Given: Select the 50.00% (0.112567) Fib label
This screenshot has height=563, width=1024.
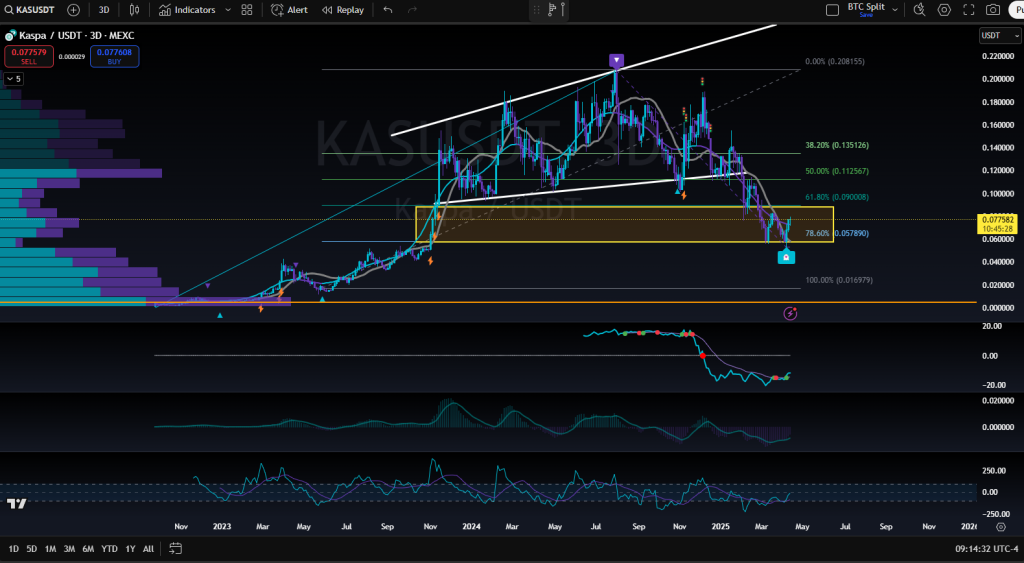Looking at the screenshot, I should point(837,171).
